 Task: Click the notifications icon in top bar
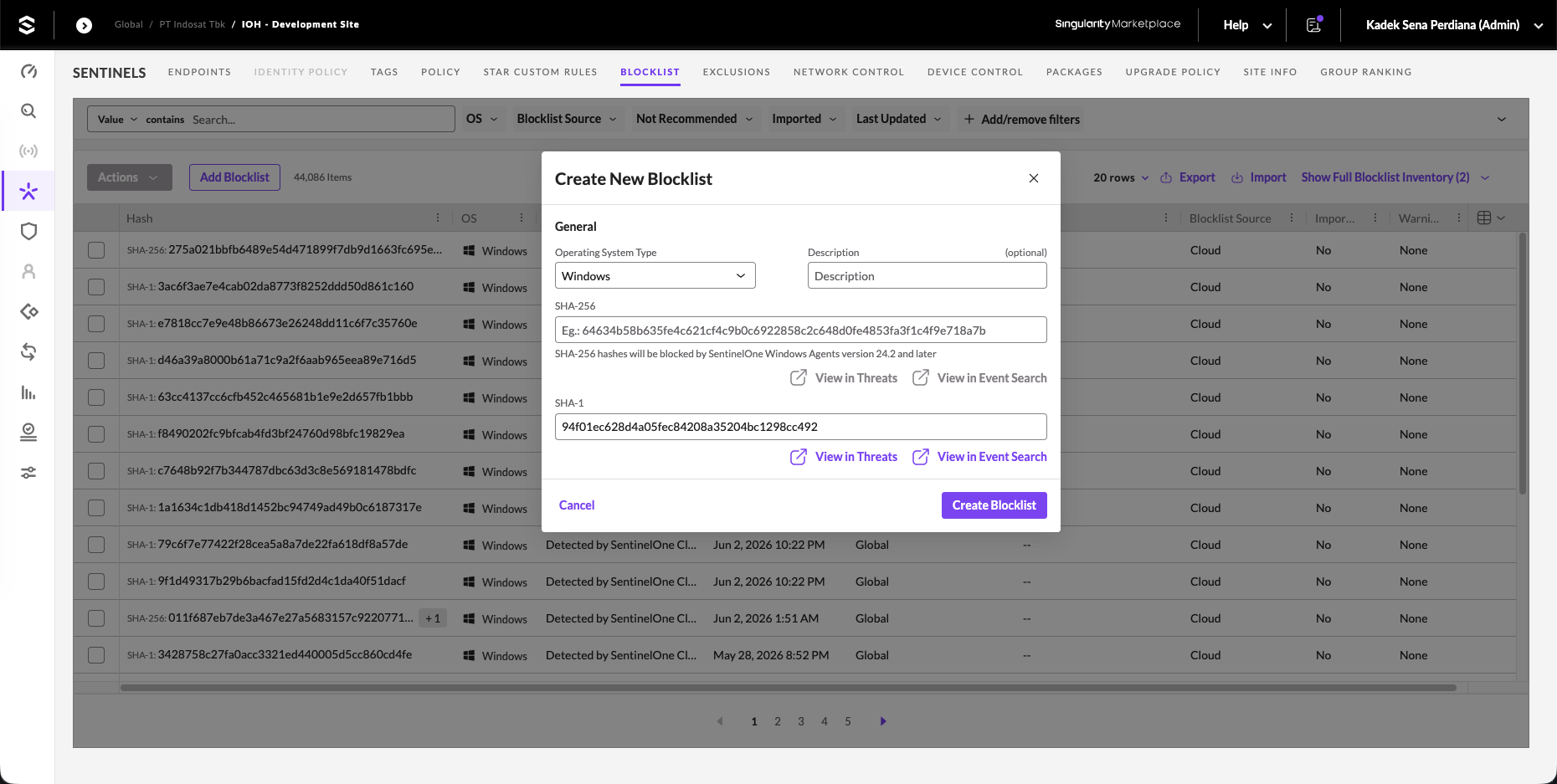coord(1314,24)
